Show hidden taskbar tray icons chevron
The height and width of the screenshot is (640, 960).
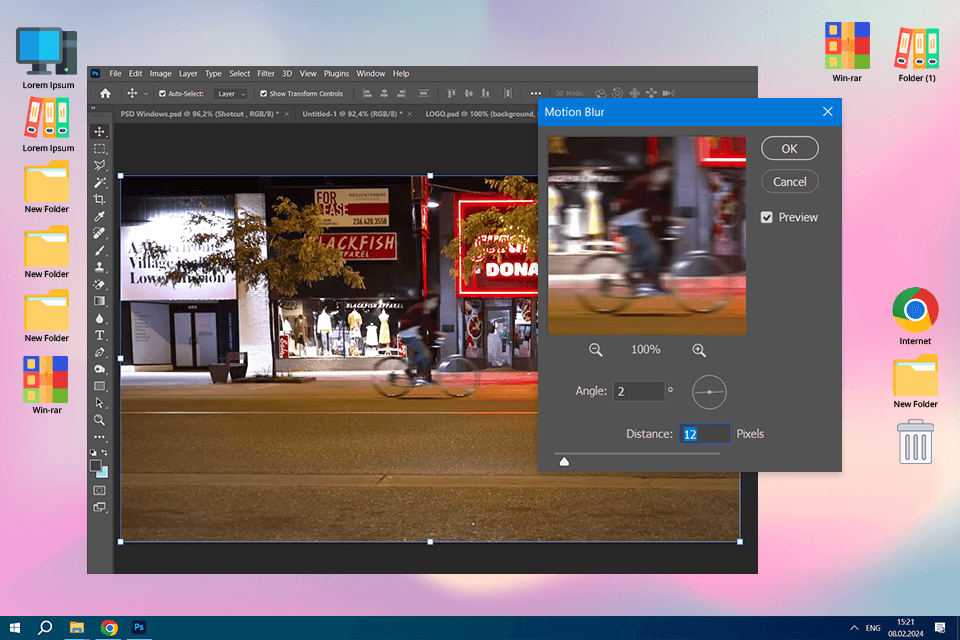coord(854,628)
